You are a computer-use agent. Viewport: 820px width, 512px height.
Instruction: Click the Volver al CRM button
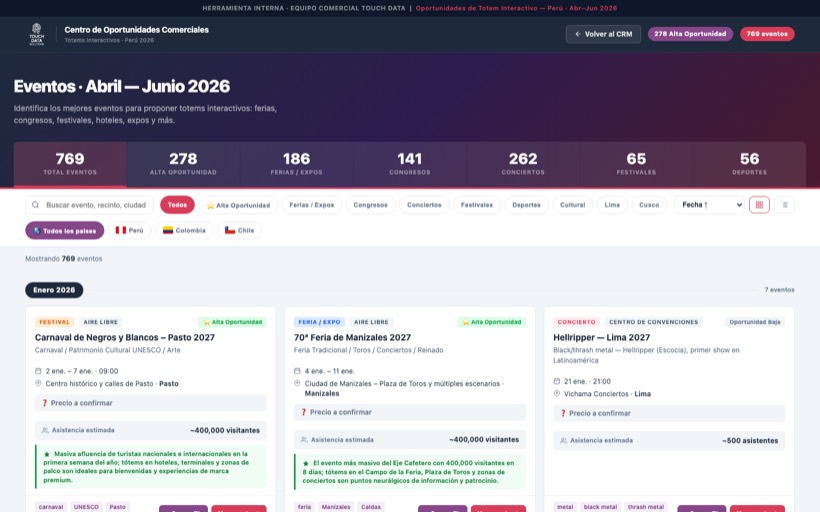point(603,34)
